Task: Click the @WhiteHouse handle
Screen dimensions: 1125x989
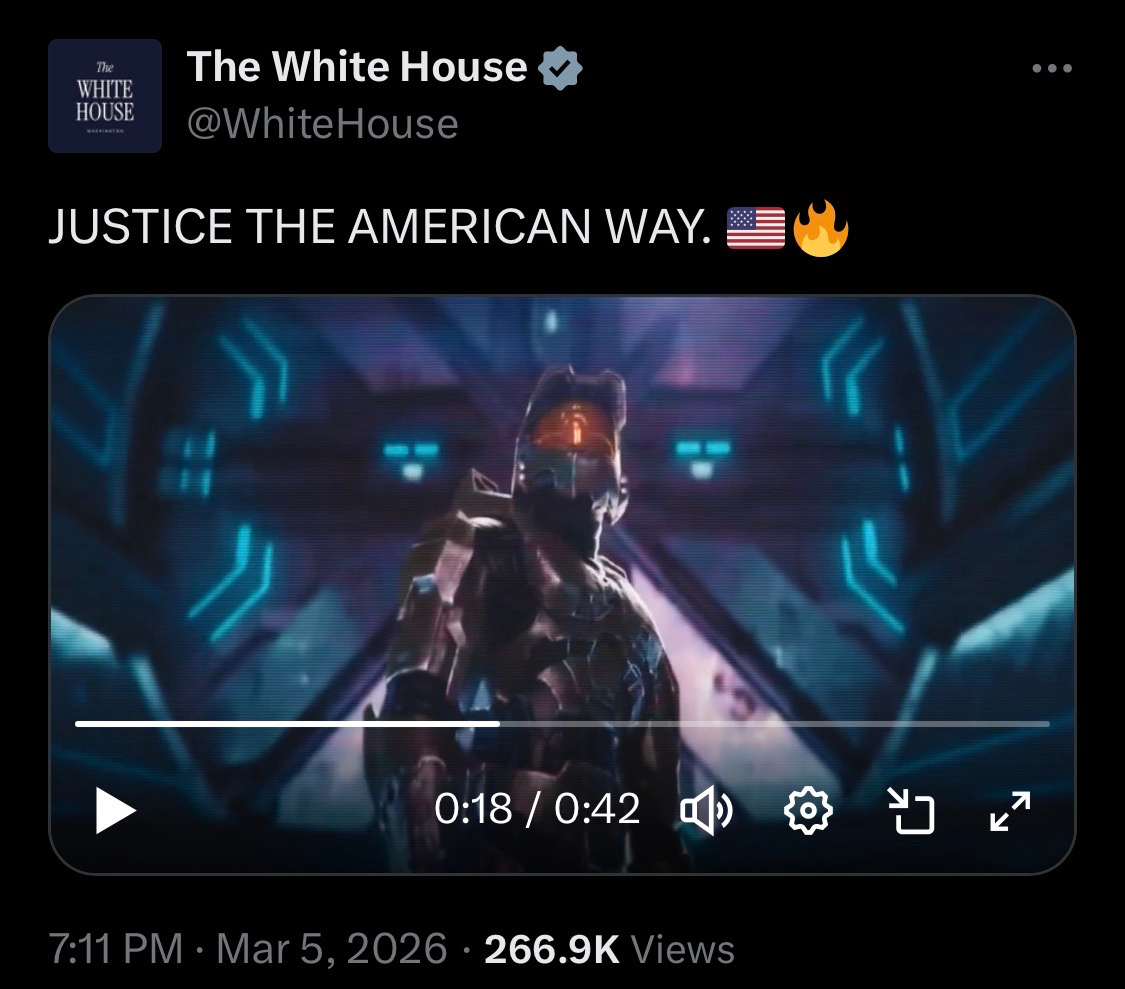Action: (x=322, y=123)
